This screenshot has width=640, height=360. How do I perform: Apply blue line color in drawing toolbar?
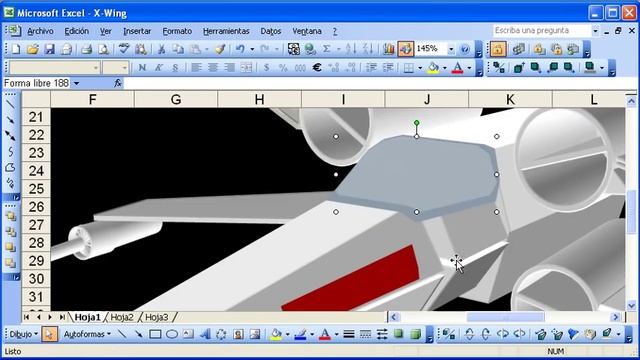300,334
